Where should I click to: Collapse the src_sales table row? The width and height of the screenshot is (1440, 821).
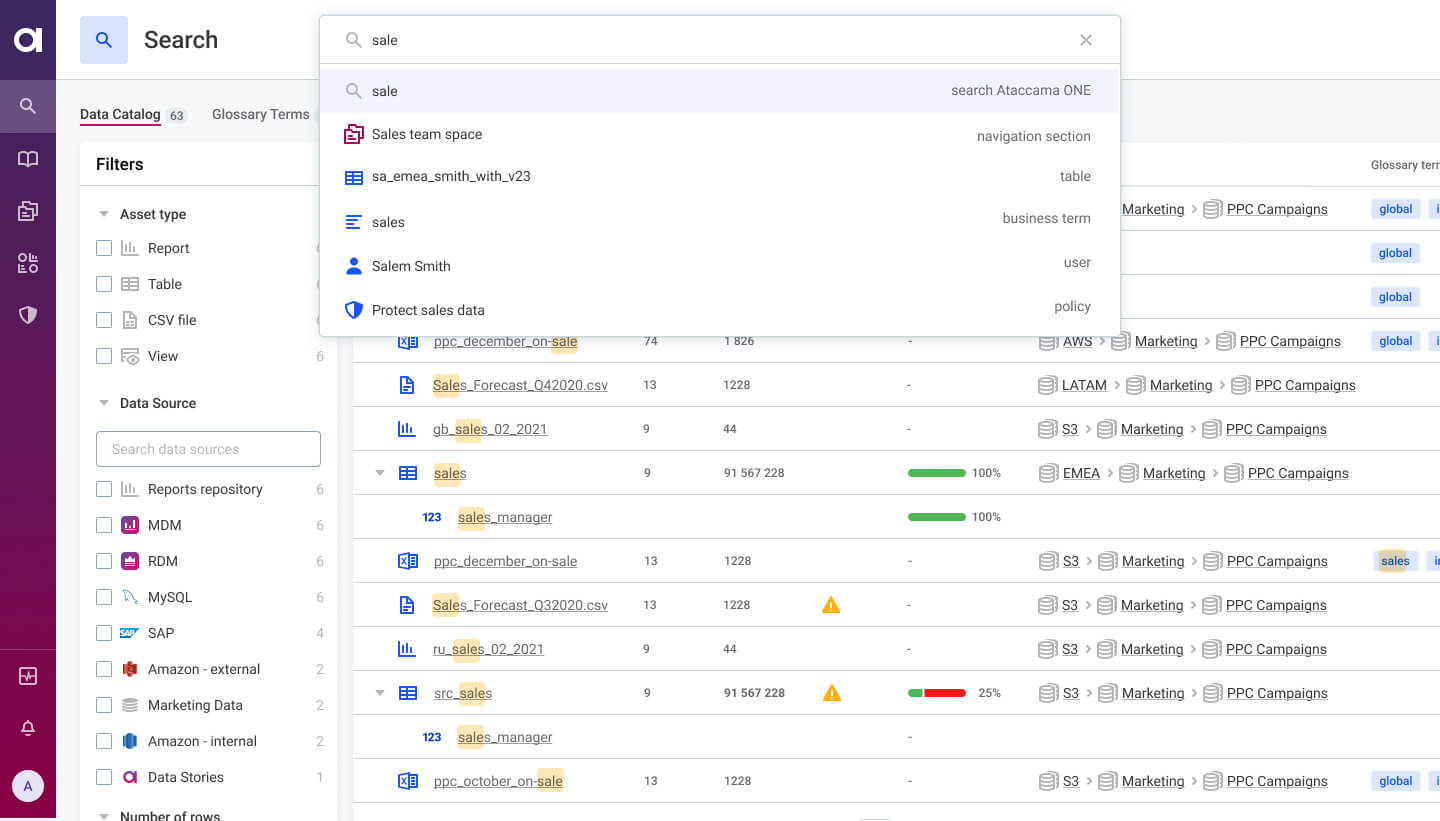point(379,693)
